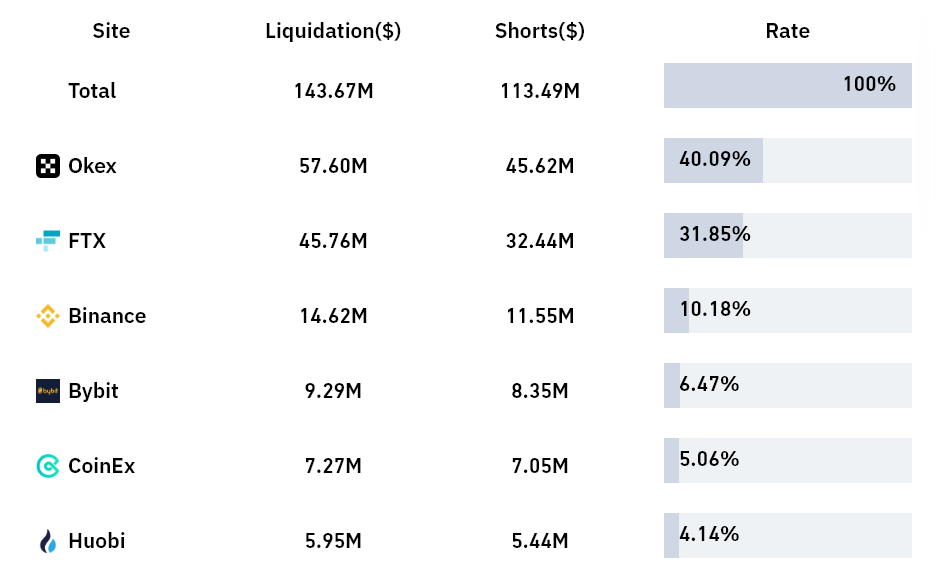The height and width of the screenshot is (578, 944).
Task: Sort by the Site column header
Action: (111, 31)
